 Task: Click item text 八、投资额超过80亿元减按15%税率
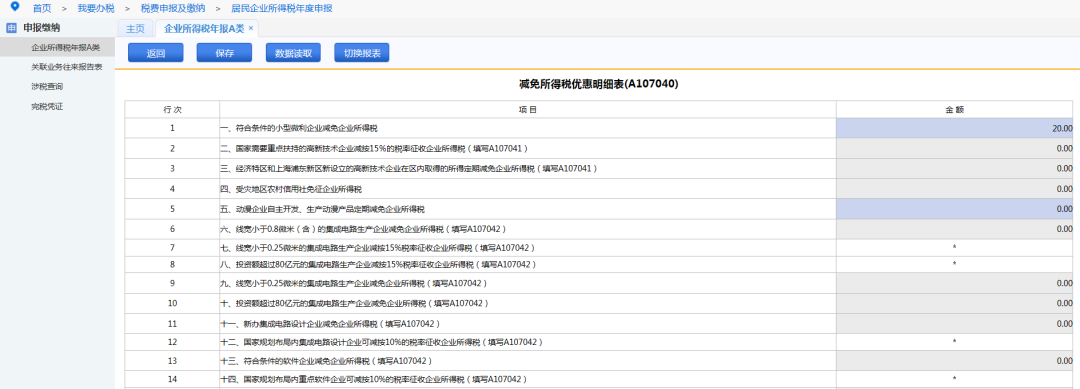point(377,264)
